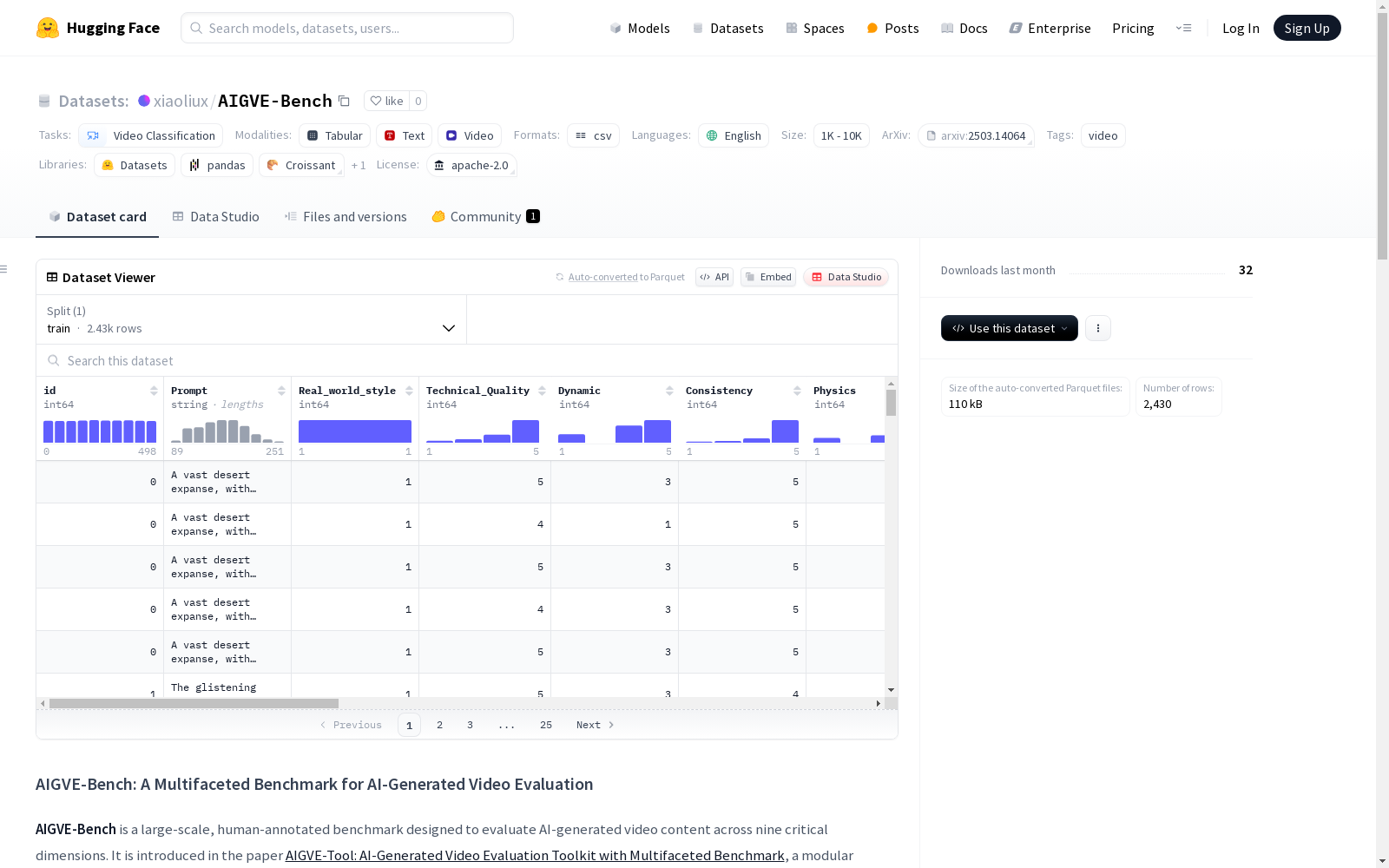Screen dimensions: 1389x868
Task: Open the AIGVE-Tool paper link
Action: [535, 855]
